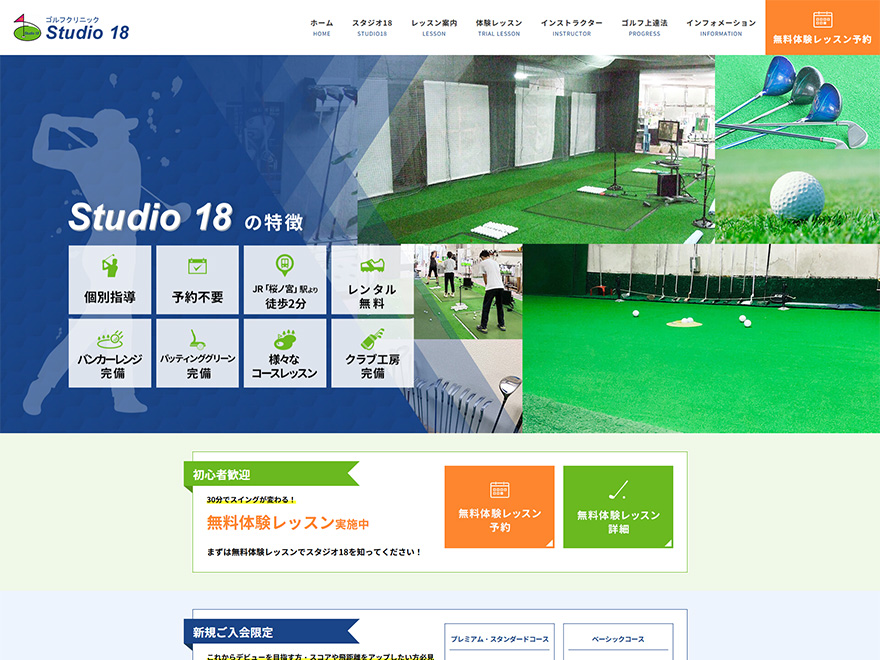The width and height of the screenshot is (880, 660).
Task: Click the indoor driving range photo
Action: click(x=536, y=149)
